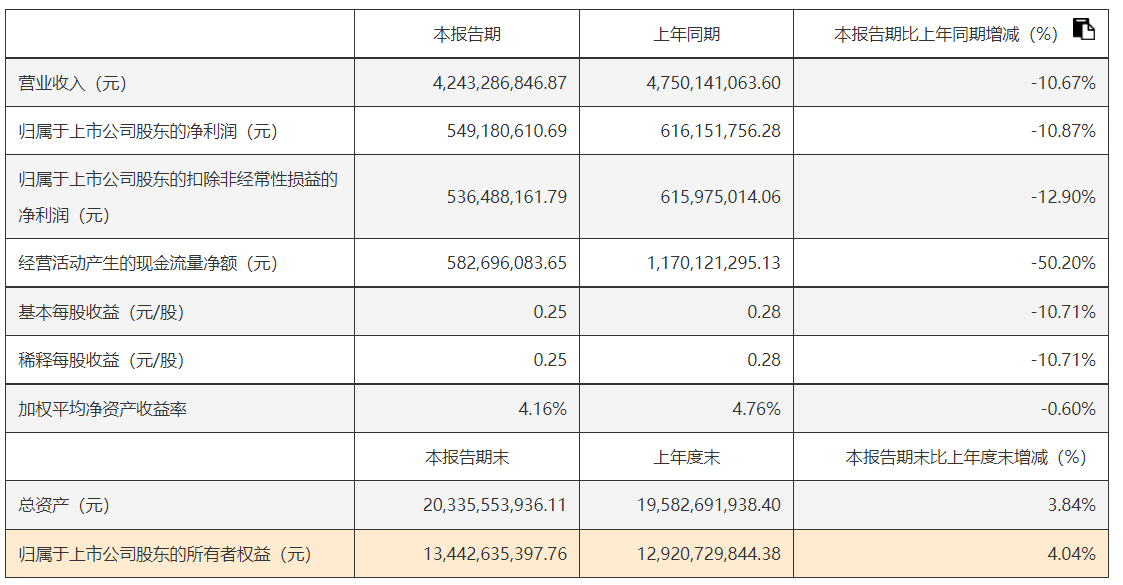Click the 加权平均净资产收益率 row label

point(102,409)
